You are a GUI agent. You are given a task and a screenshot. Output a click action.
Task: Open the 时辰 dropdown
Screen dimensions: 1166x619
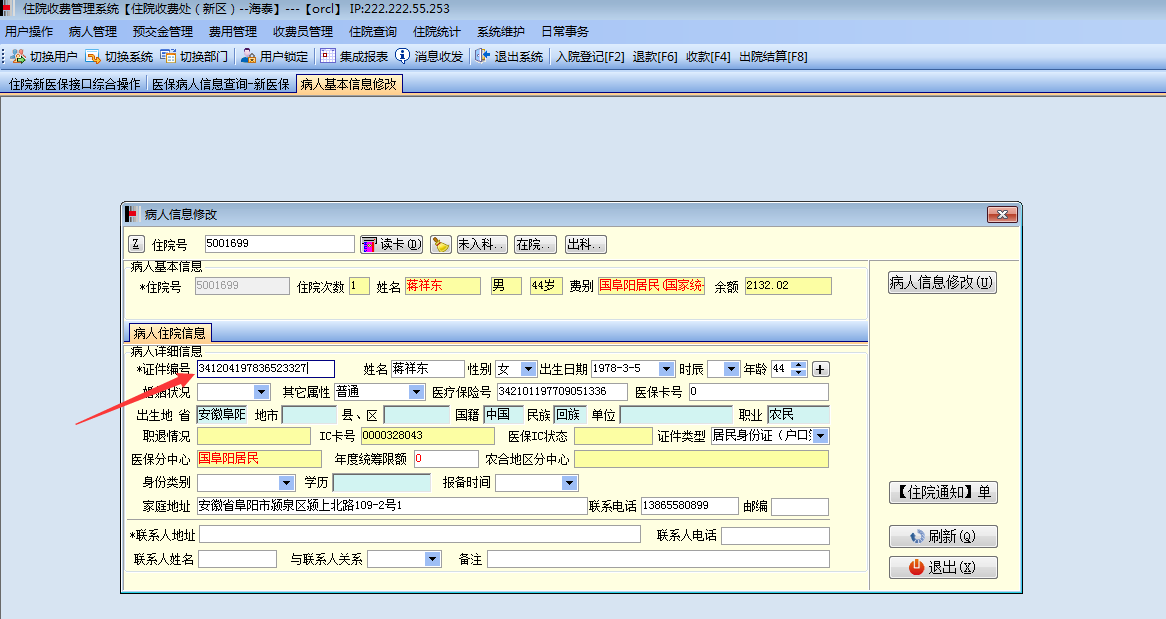pos(731,369)
